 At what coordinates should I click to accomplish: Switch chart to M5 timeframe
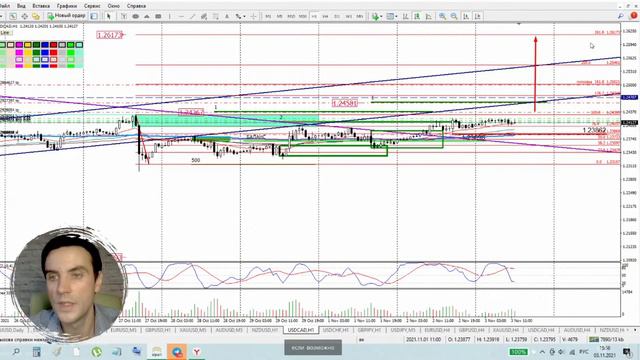click(x=280, y=16)
